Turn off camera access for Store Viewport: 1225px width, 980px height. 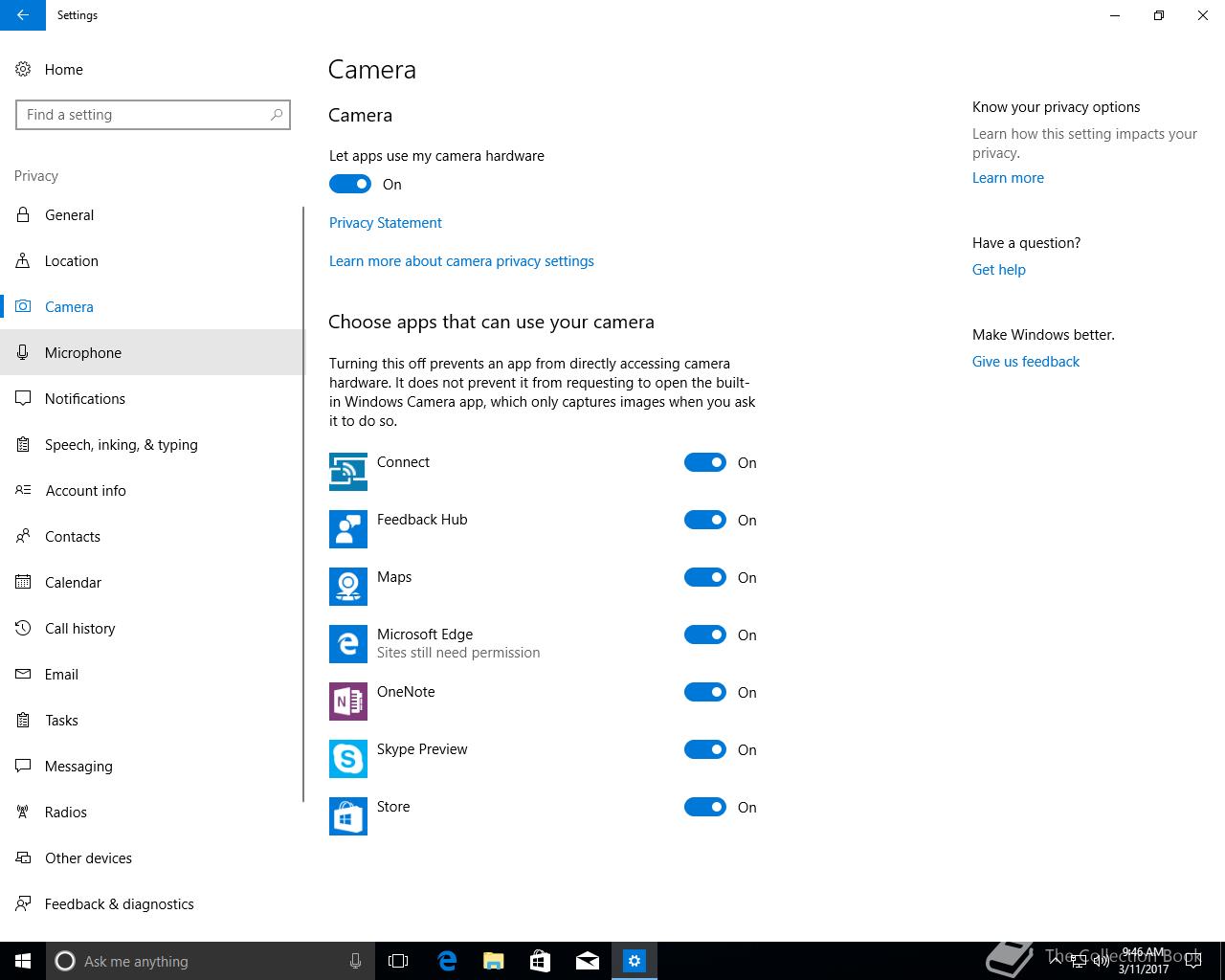tap(705, 807)
